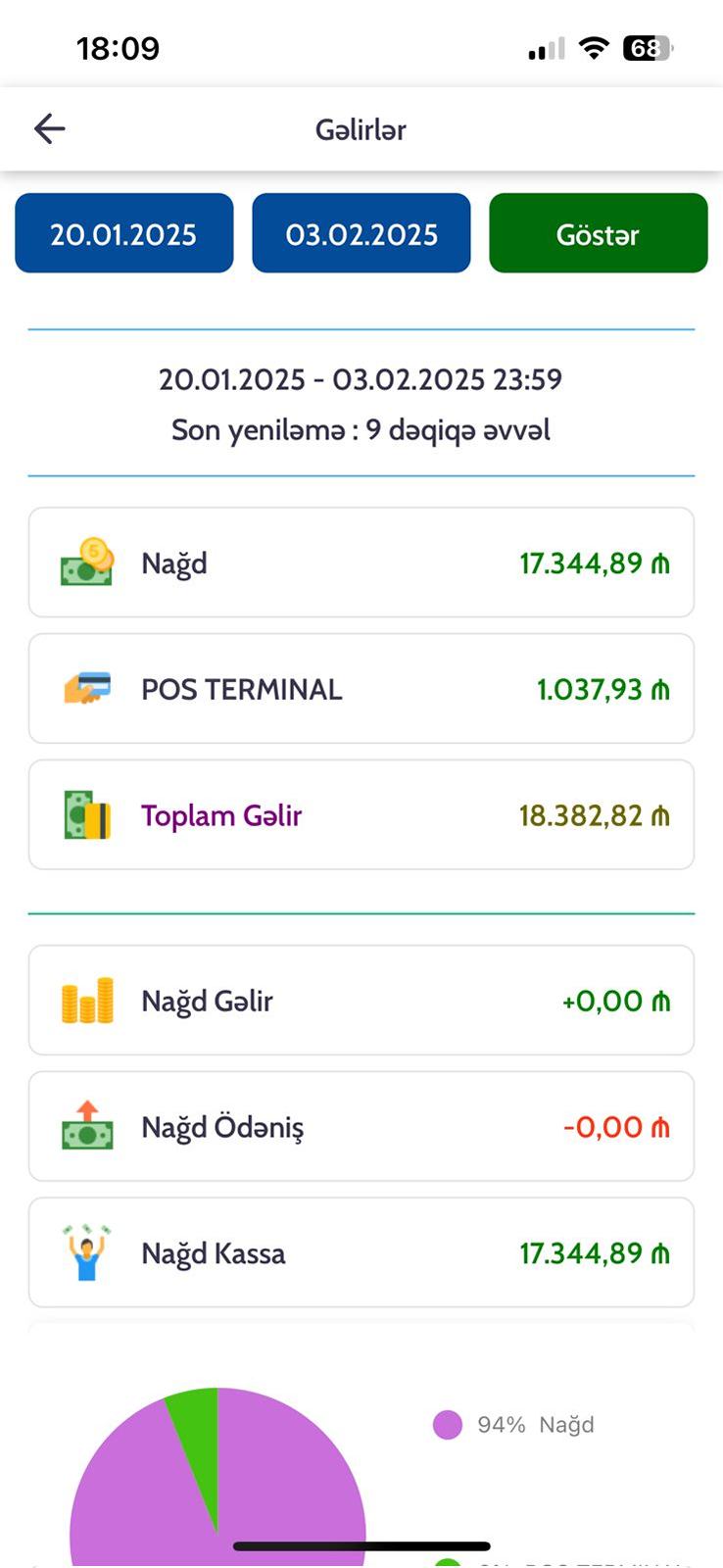
Task: Tap the purple Nağd pie slice
Action: [x=147, y=1490]
